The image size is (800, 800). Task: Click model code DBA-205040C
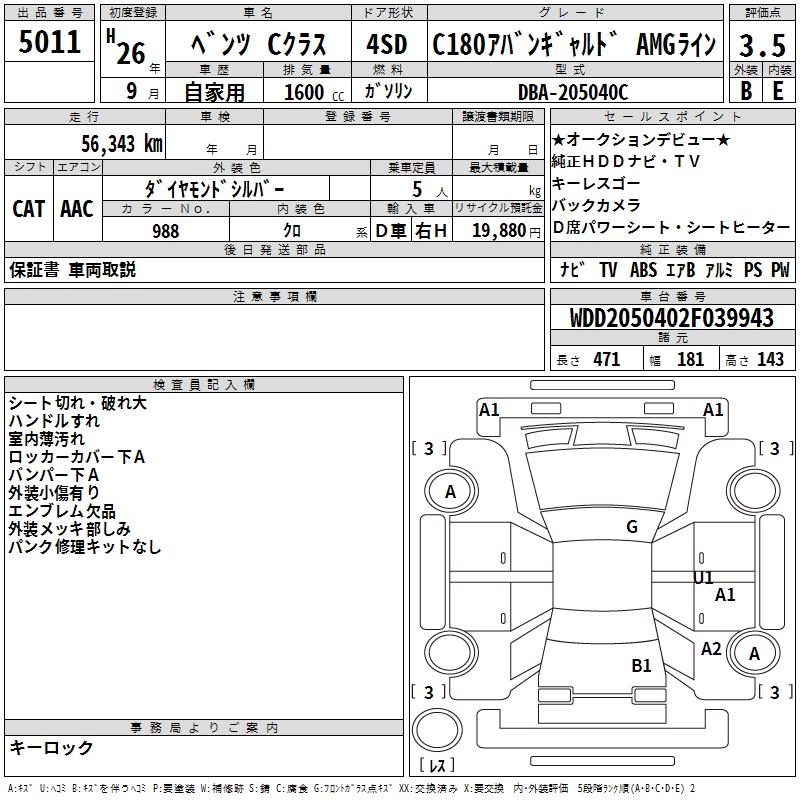tap(573, 92)
